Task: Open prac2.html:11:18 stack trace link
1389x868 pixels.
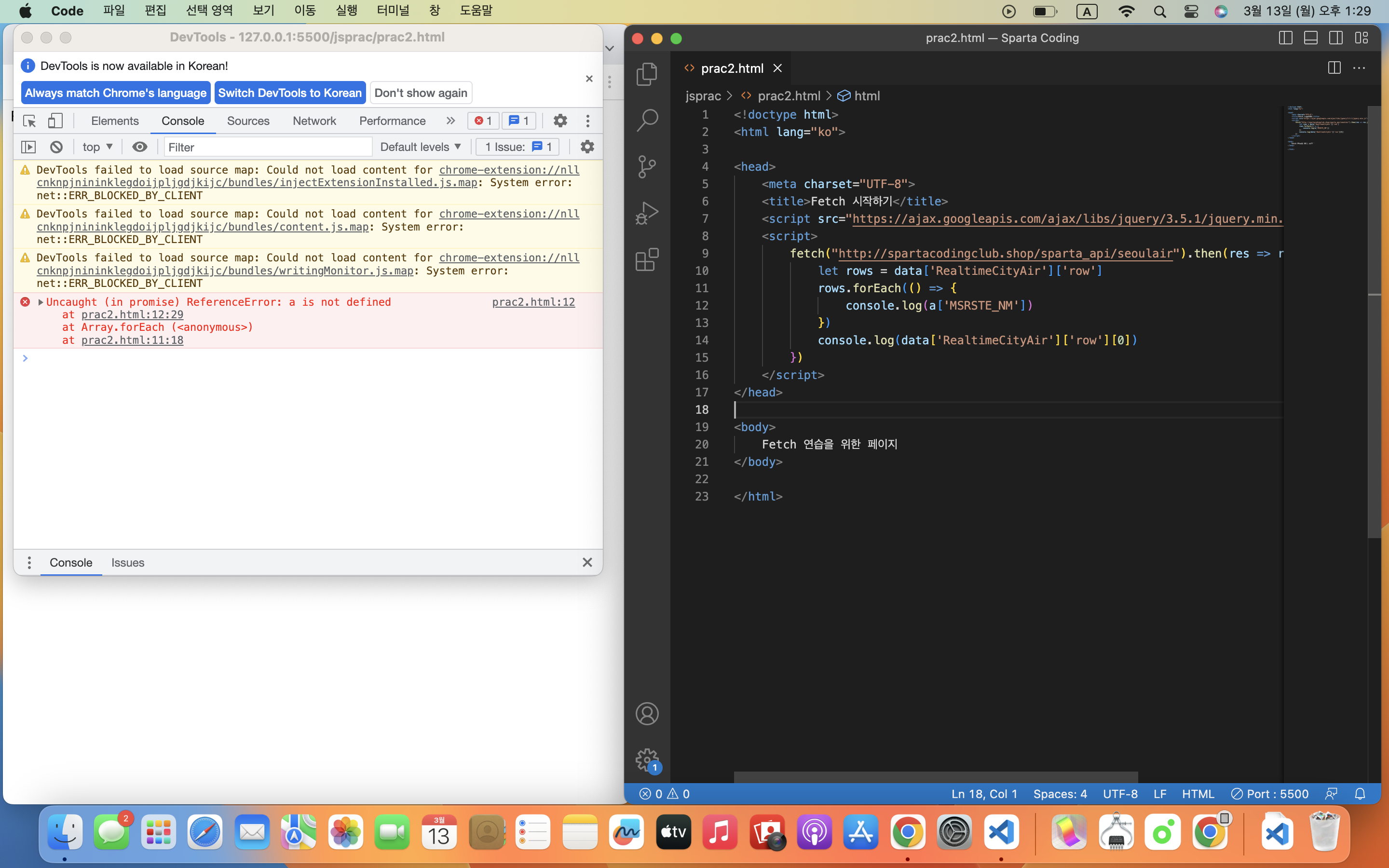Action: coord(132,340)
